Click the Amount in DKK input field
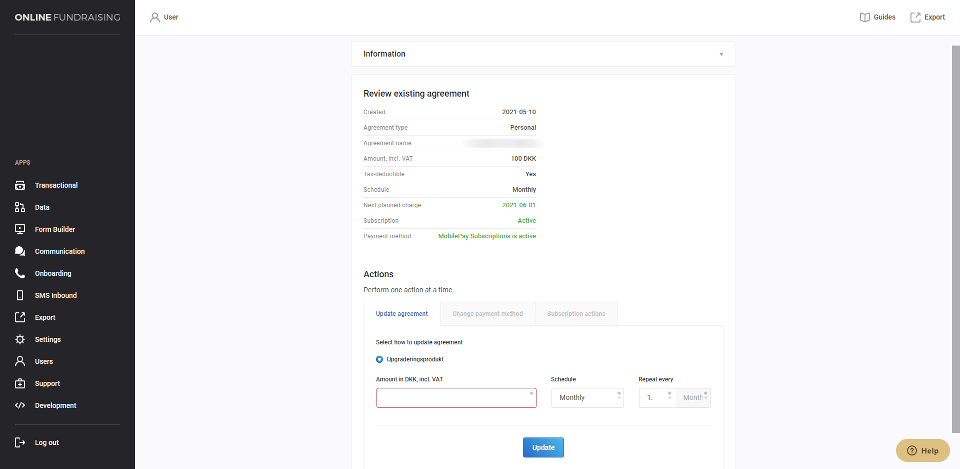Screen dimensions: 960x469 456,398
